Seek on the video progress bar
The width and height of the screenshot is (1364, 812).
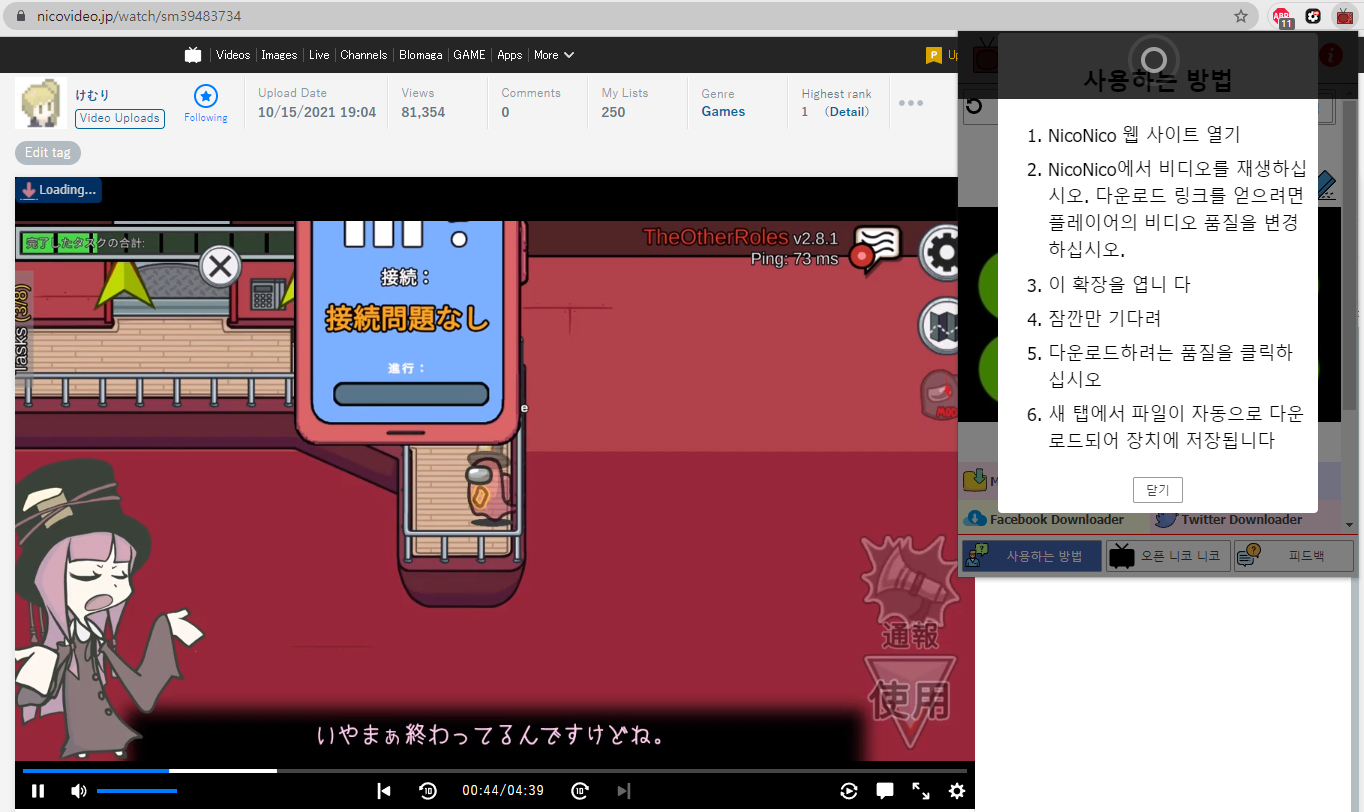click(x=495, y=771)
